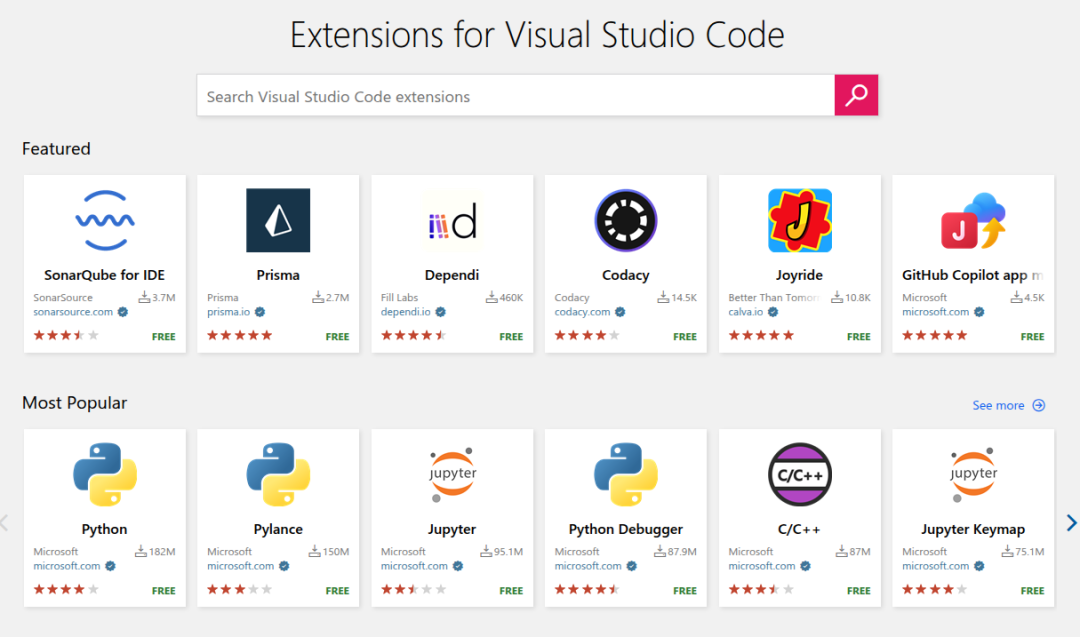Open the Dependi logo icon
This screenshot has width=1080, height=637.
452,220
